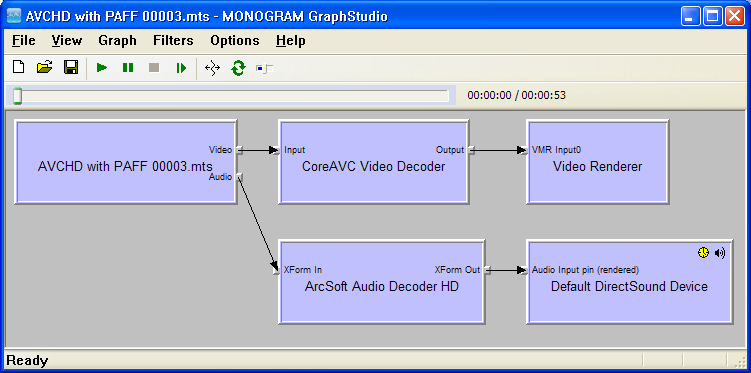Viewport: 751px width, 373px height.
Task: Click the Ready status bar text
Action: tap(27, 361)
